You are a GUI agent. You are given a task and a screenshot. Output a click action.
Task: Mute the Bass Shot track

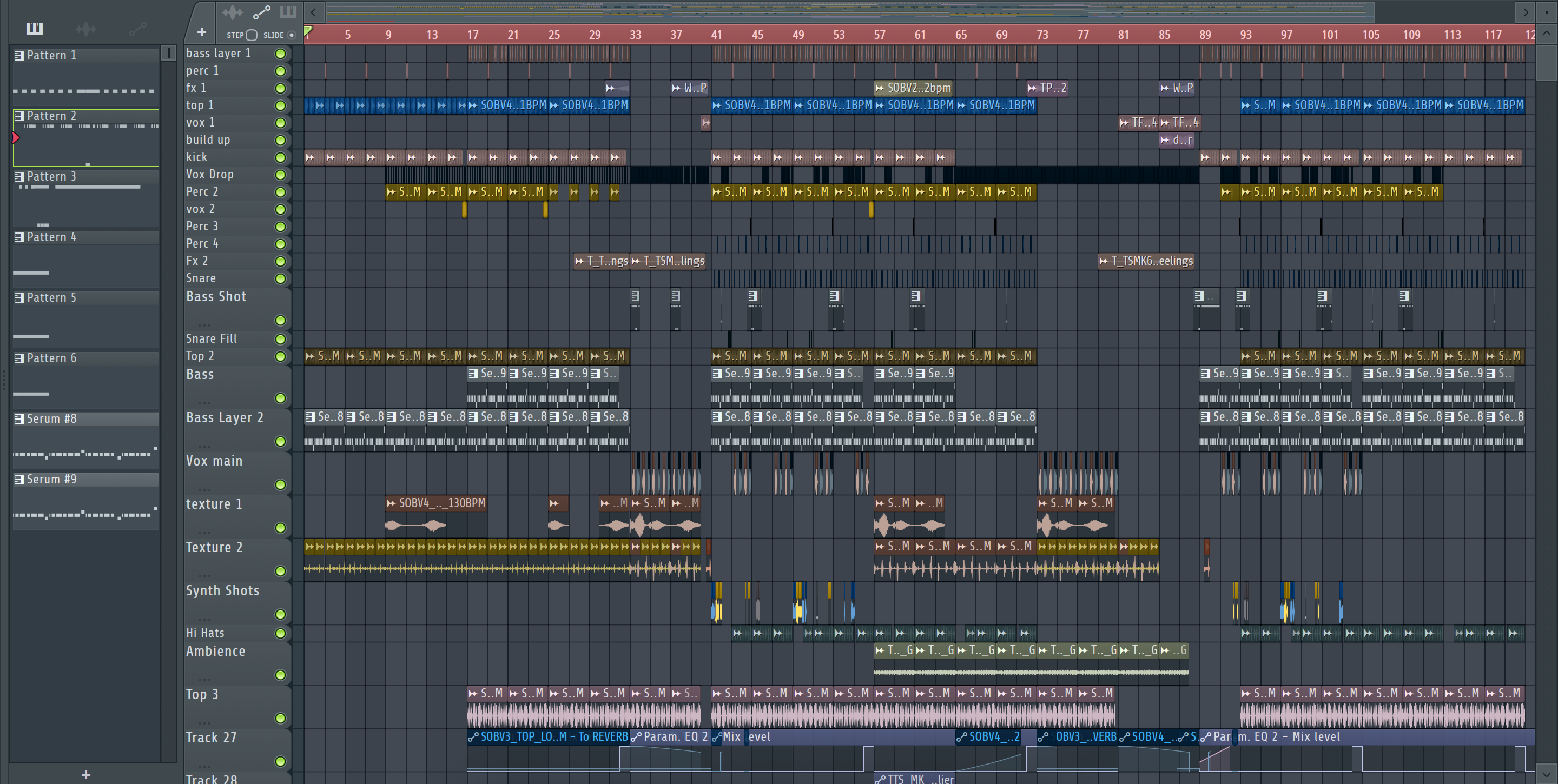pyautogui.click(x=280, y=321)
